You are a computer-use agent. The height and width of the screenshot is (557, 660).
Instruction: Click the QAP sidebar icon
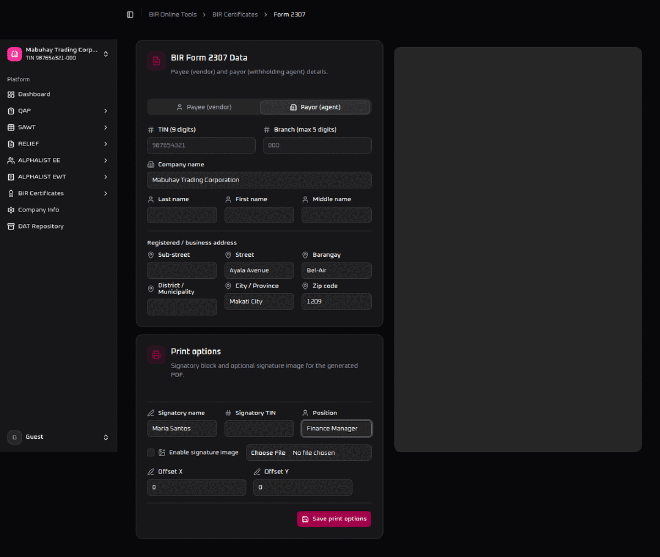pyautogui.click(x=11, y=111)
